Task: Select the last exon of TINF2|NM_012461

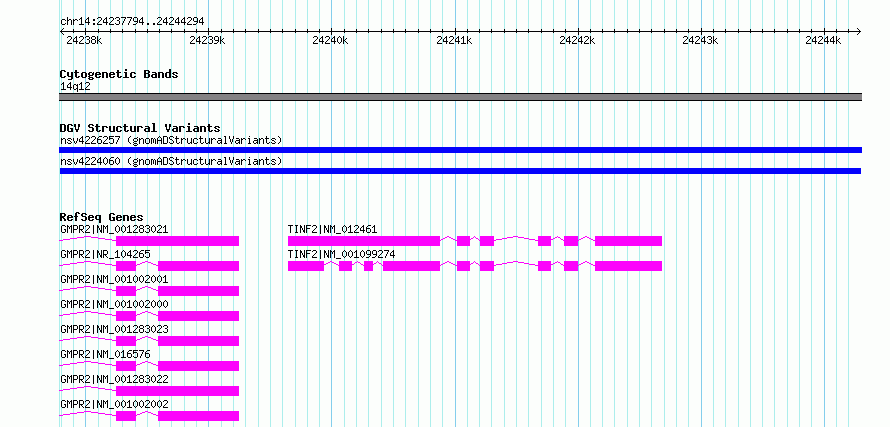Action: 628,241
